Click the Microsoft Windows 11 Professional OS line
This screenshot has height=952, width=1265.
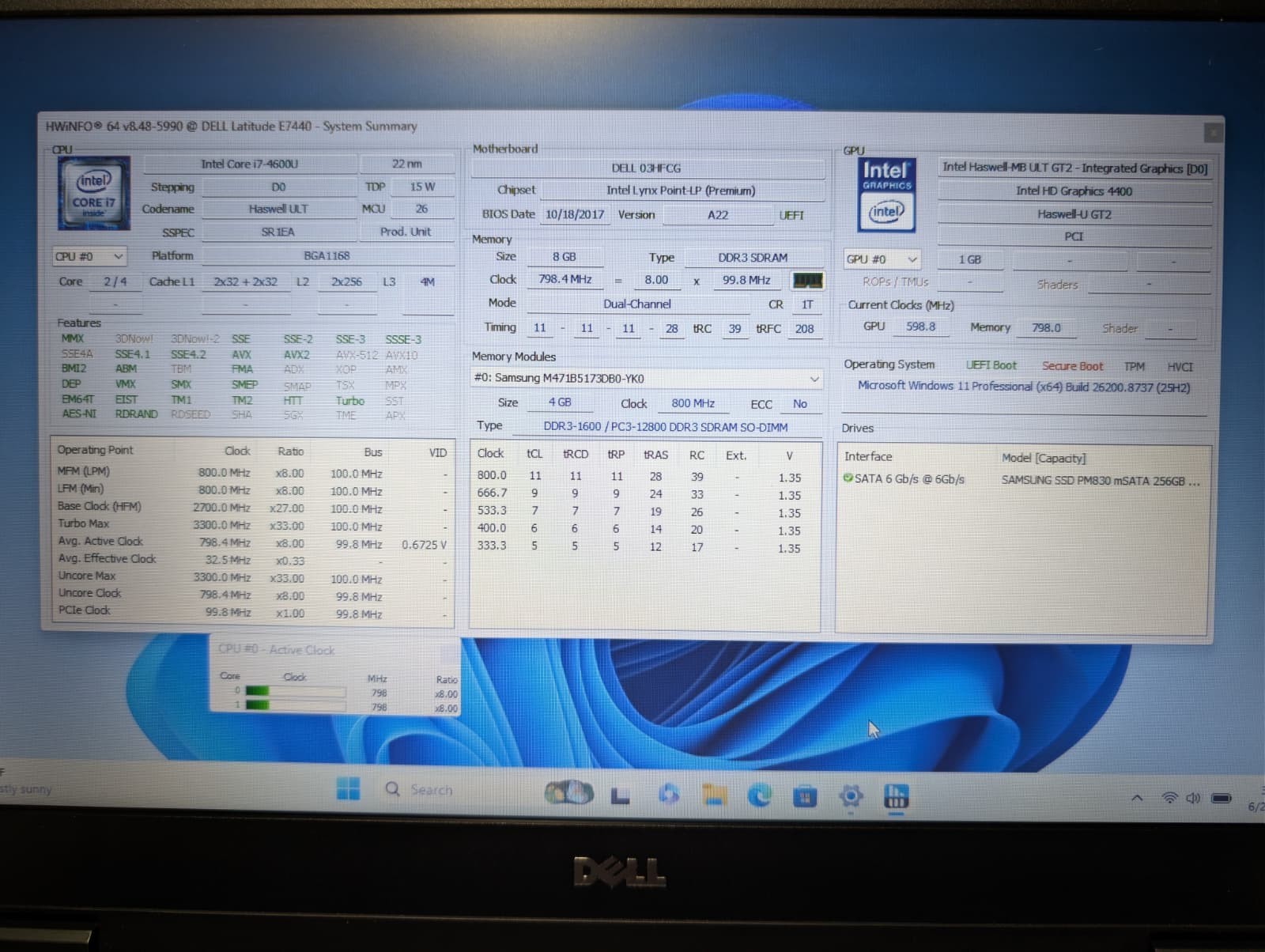[x=1024, y=387]
